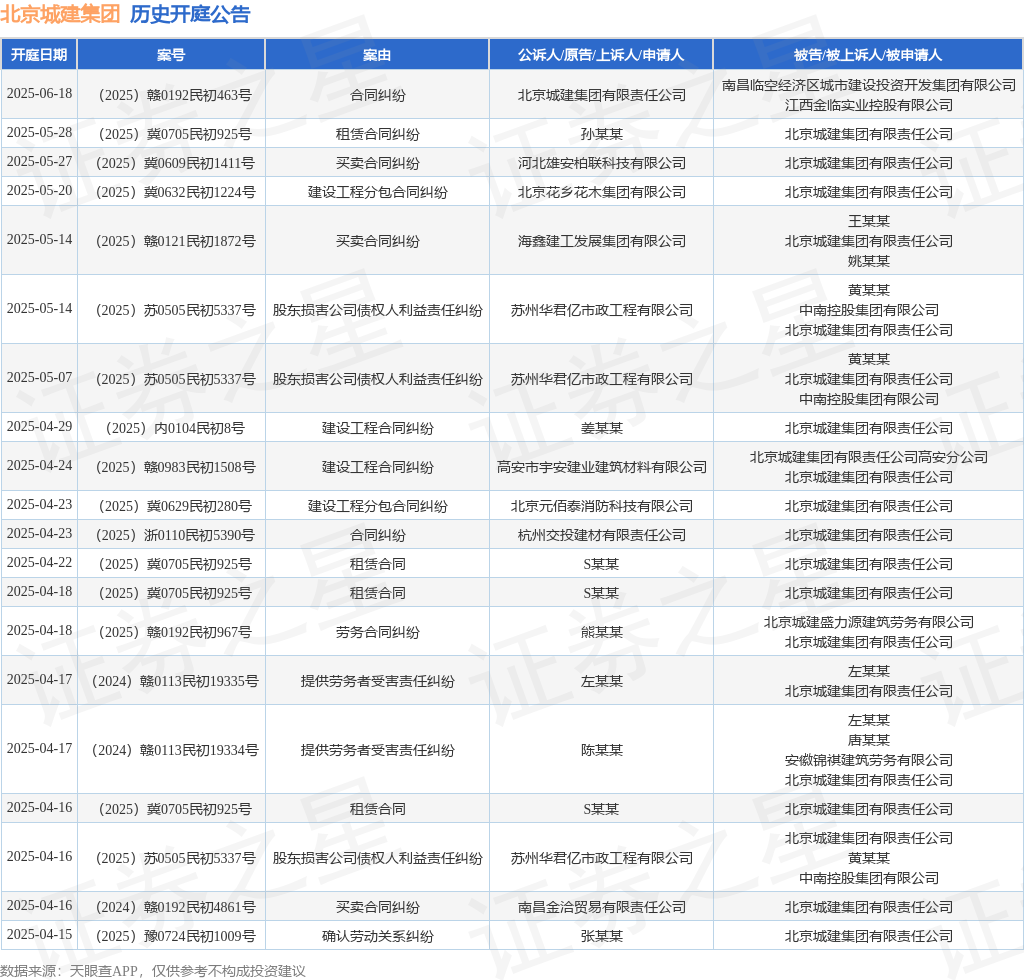
Task: Select the '案由' column header
Action: [377, 55]
